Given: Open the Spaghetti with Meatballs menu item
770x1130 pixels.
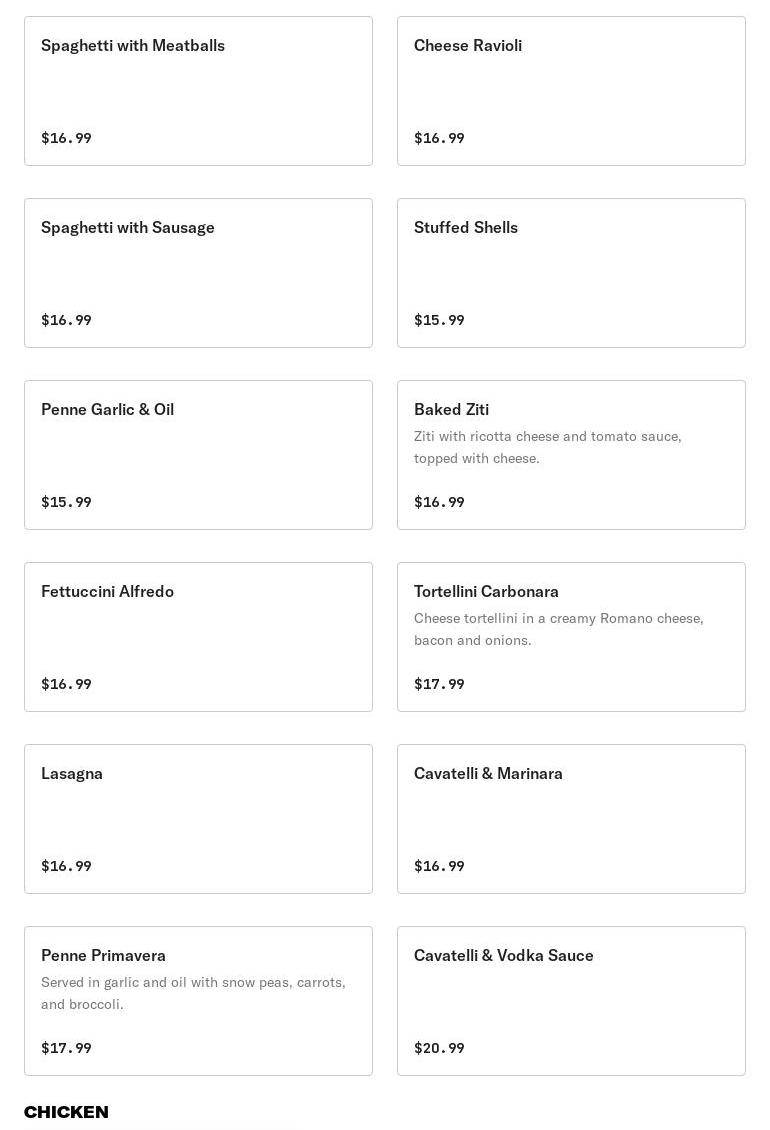Looking at the screenshot, I should (x=198, y=91).
